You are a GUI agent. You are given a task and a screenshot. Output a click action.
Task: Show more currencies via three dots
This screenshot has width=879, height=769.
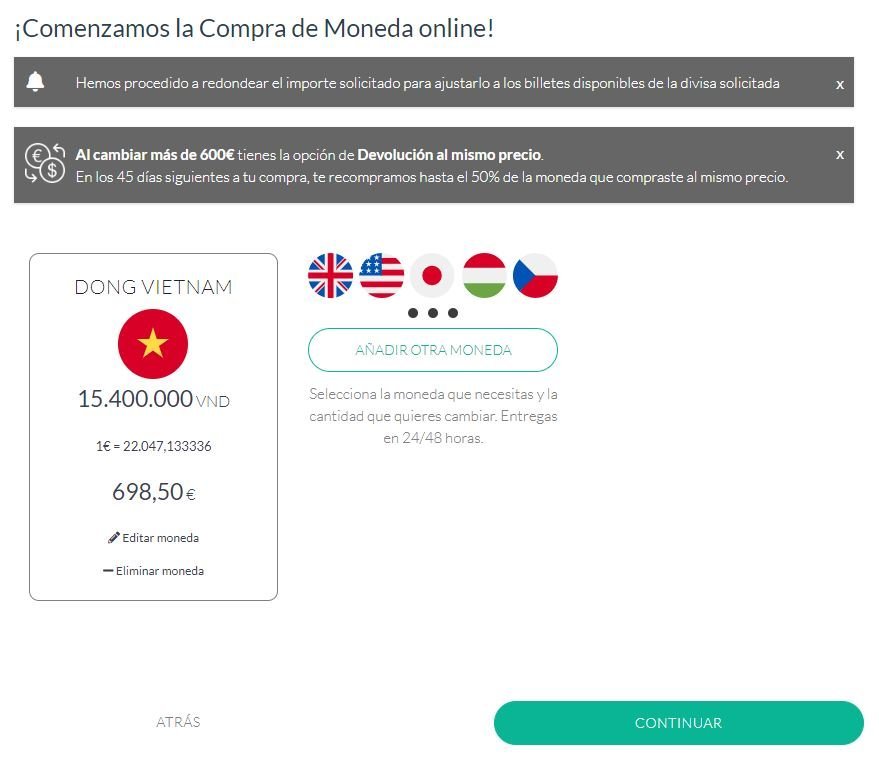pyautogui.click(x=432, y=313)
